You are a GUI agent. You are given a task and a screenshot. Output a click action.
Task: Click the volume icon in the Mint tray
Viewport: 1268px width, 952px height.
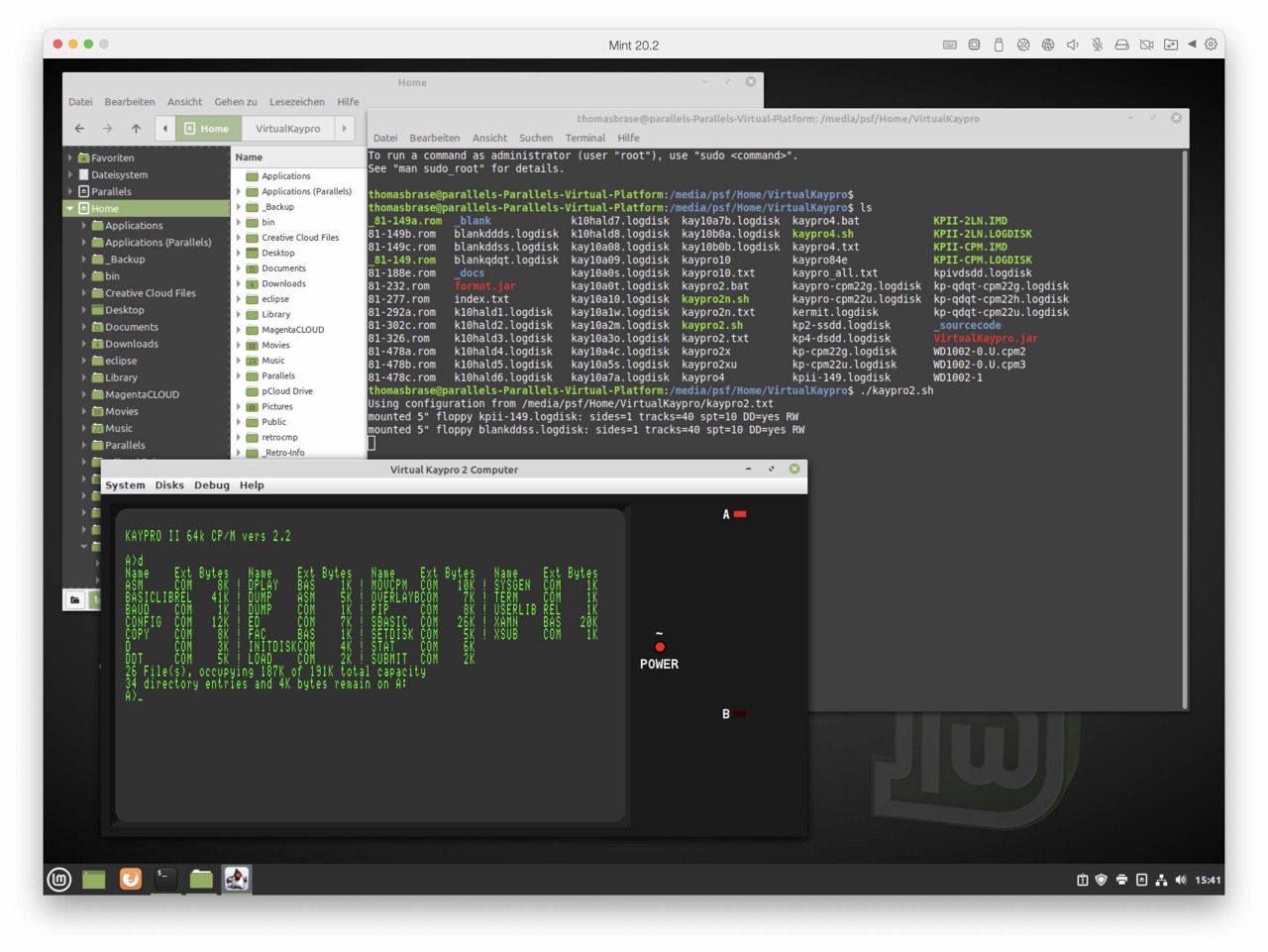coord(1180,880)
